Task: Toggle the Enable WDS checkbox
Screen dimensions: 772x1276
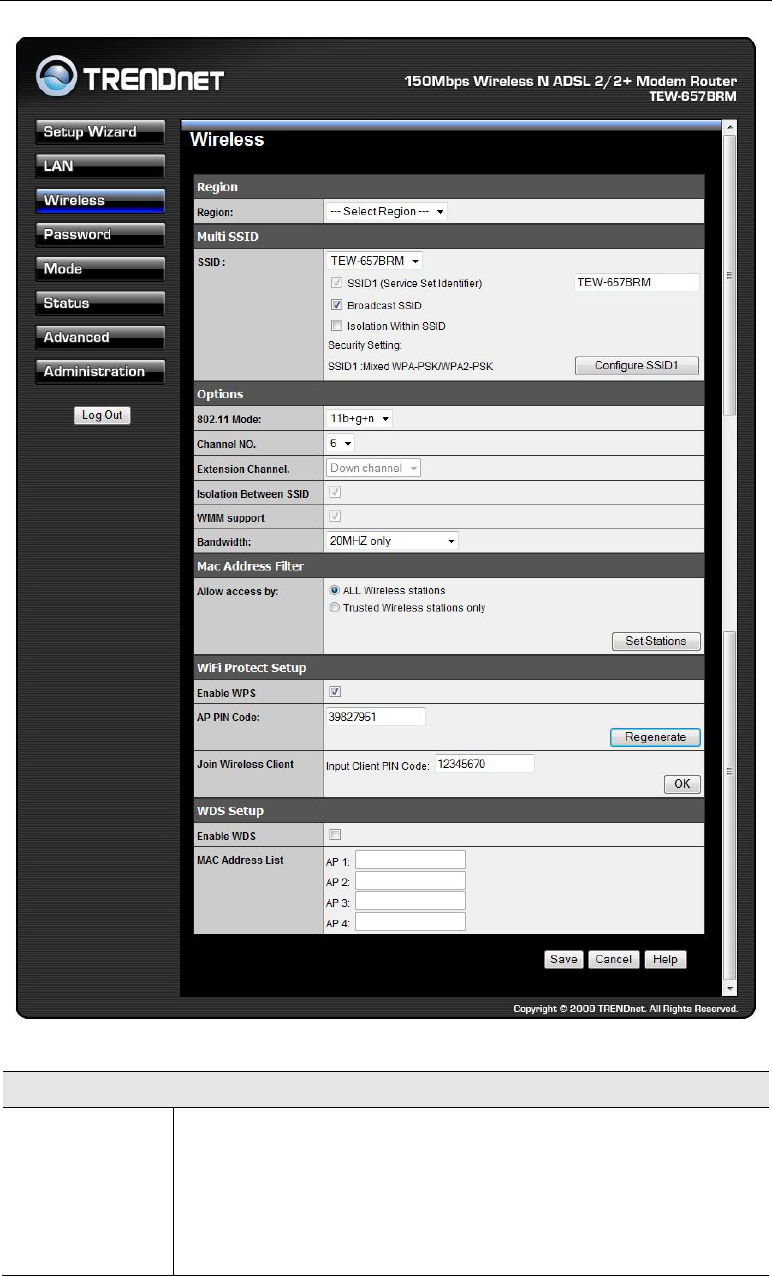Action: (x=336, y=835)
